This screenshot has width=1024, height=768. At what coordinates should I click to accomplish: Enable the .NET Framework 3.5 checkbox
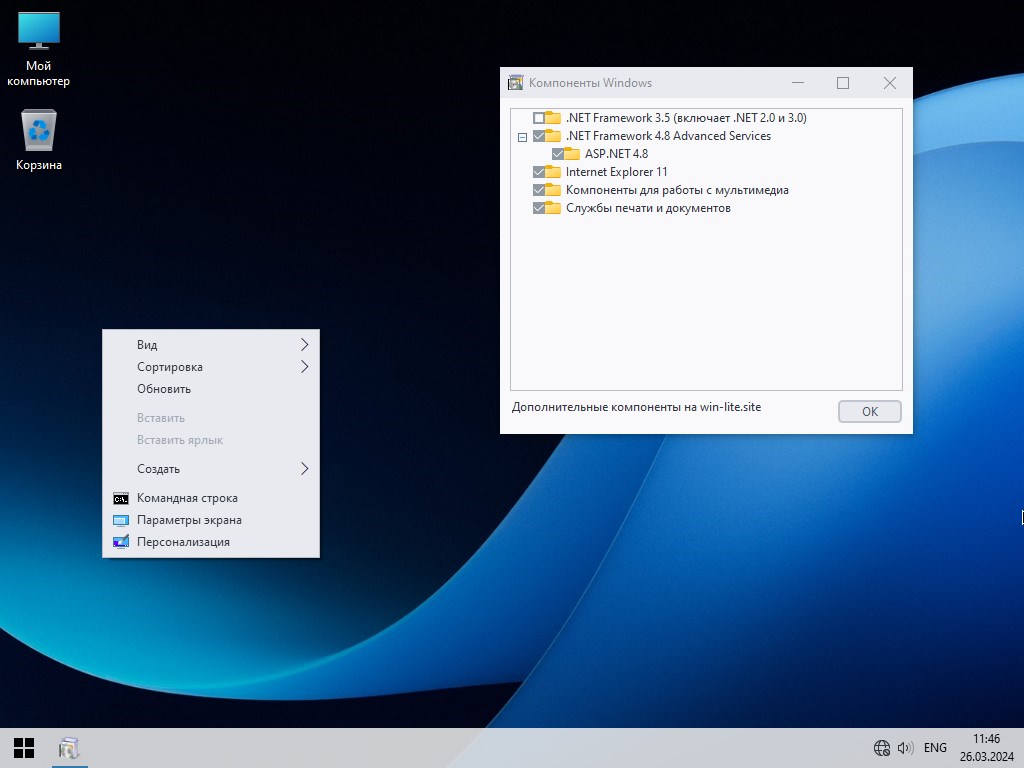[x=539, y=118]
